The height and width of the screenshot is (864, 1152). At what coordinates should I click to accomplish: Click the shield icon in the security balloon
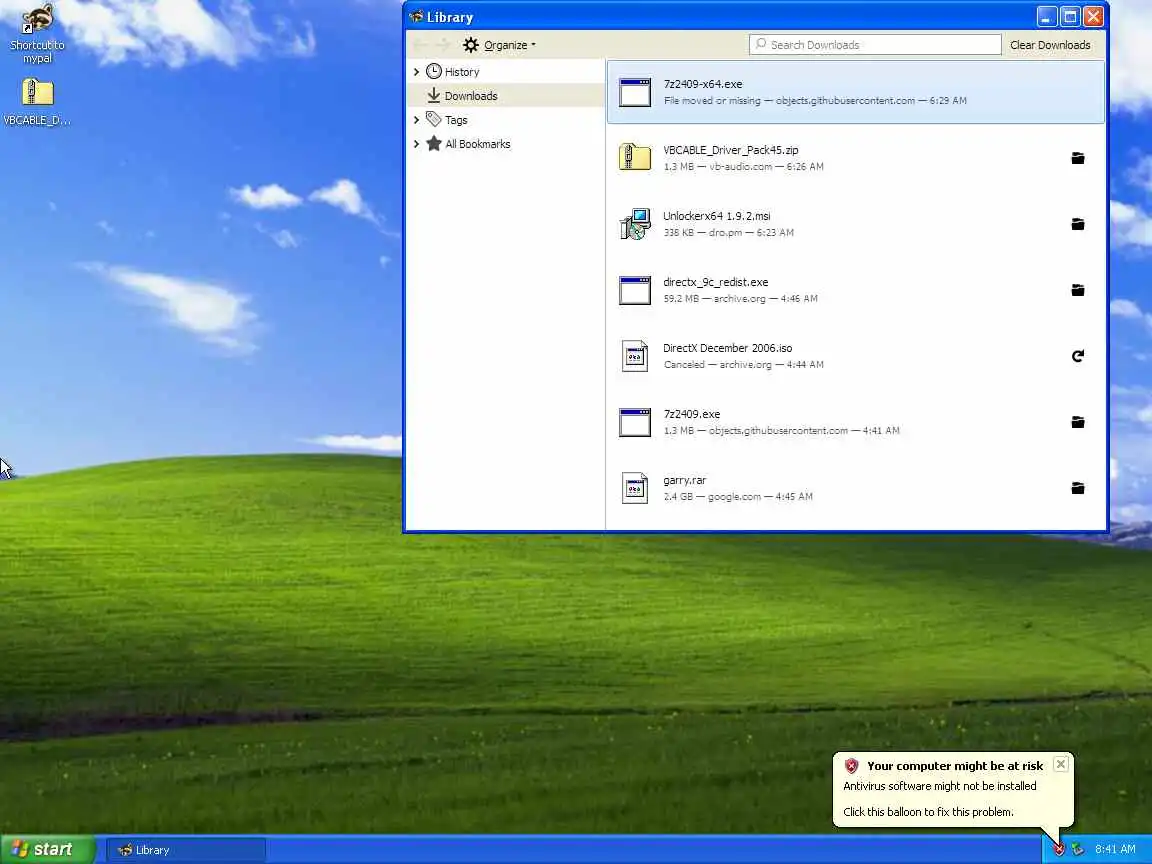[851, 766]
